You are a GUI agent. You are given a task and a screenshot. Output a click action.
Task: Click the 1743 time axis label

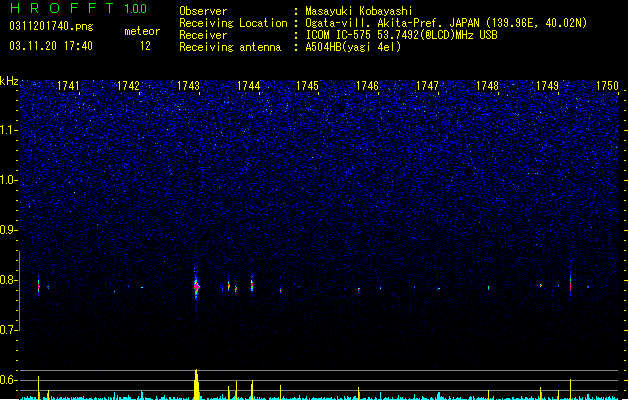pos(188,86)
